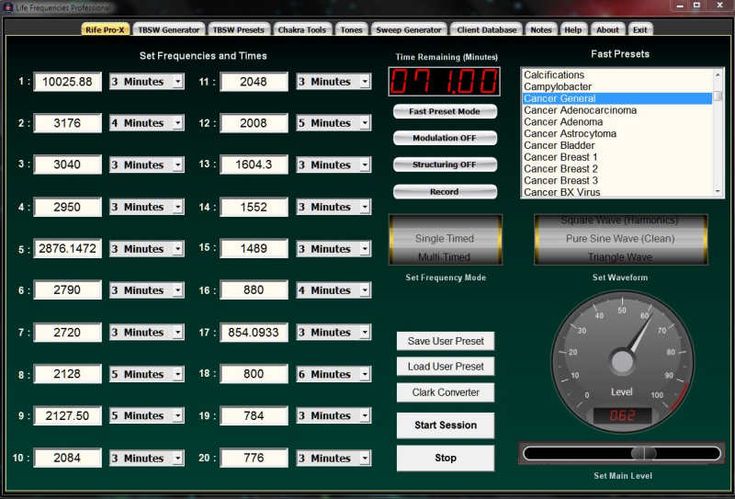This screenshot has width=735, height=499.
Task: Switch to the TBSW Generator tab
Action: coord(169,30)
